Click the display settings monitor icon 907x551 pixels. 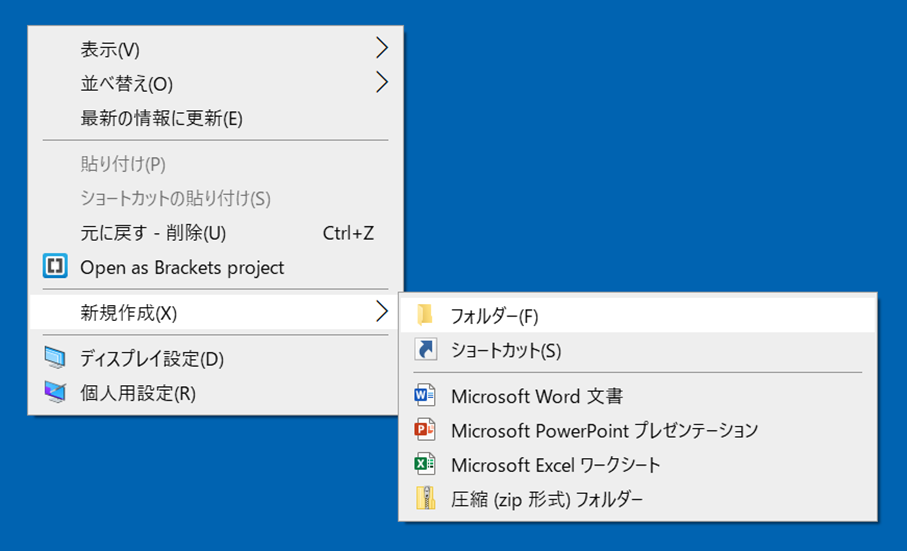[55, 358]
